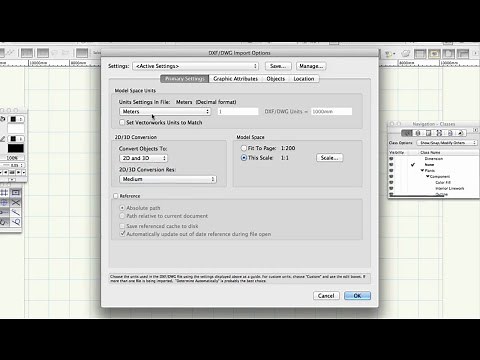
Task: Open fill style dropdown in Attributes palette
Action: (16, 119)
